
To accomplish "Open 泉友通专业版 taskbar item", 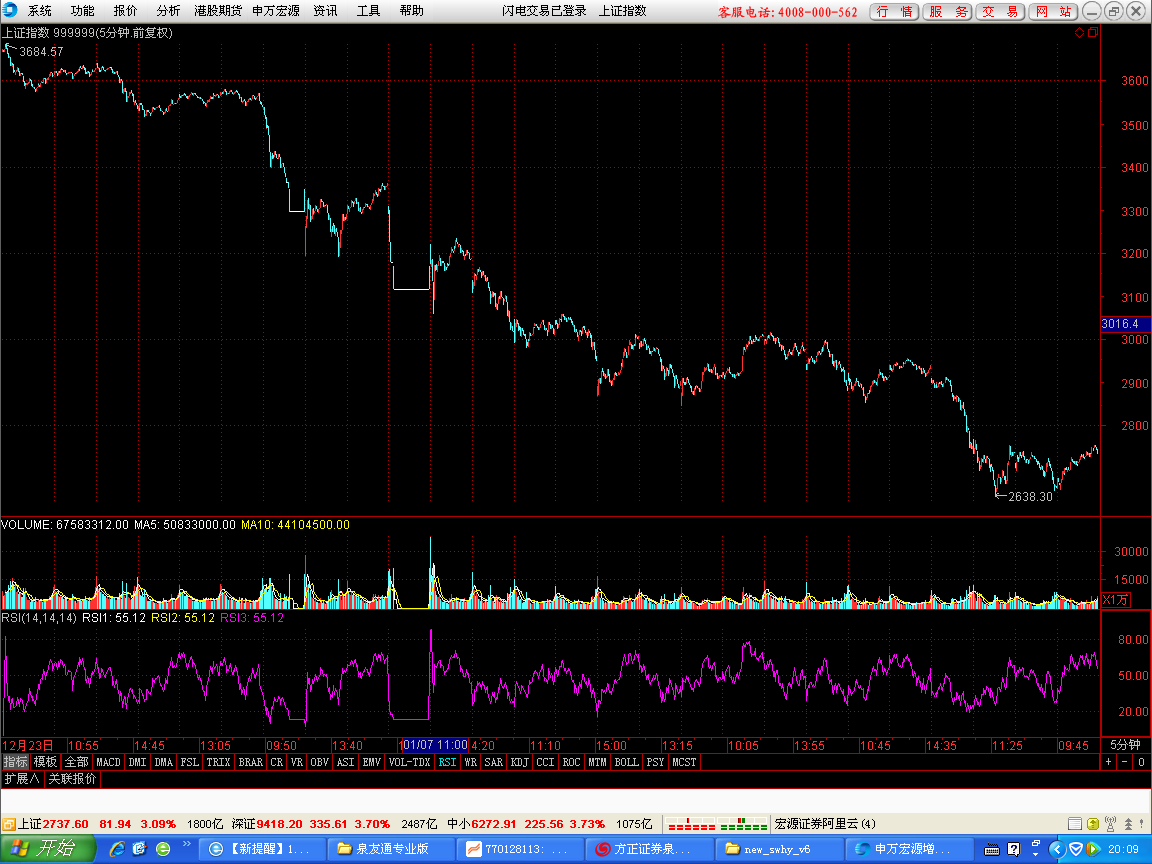I will click(391, 849).
